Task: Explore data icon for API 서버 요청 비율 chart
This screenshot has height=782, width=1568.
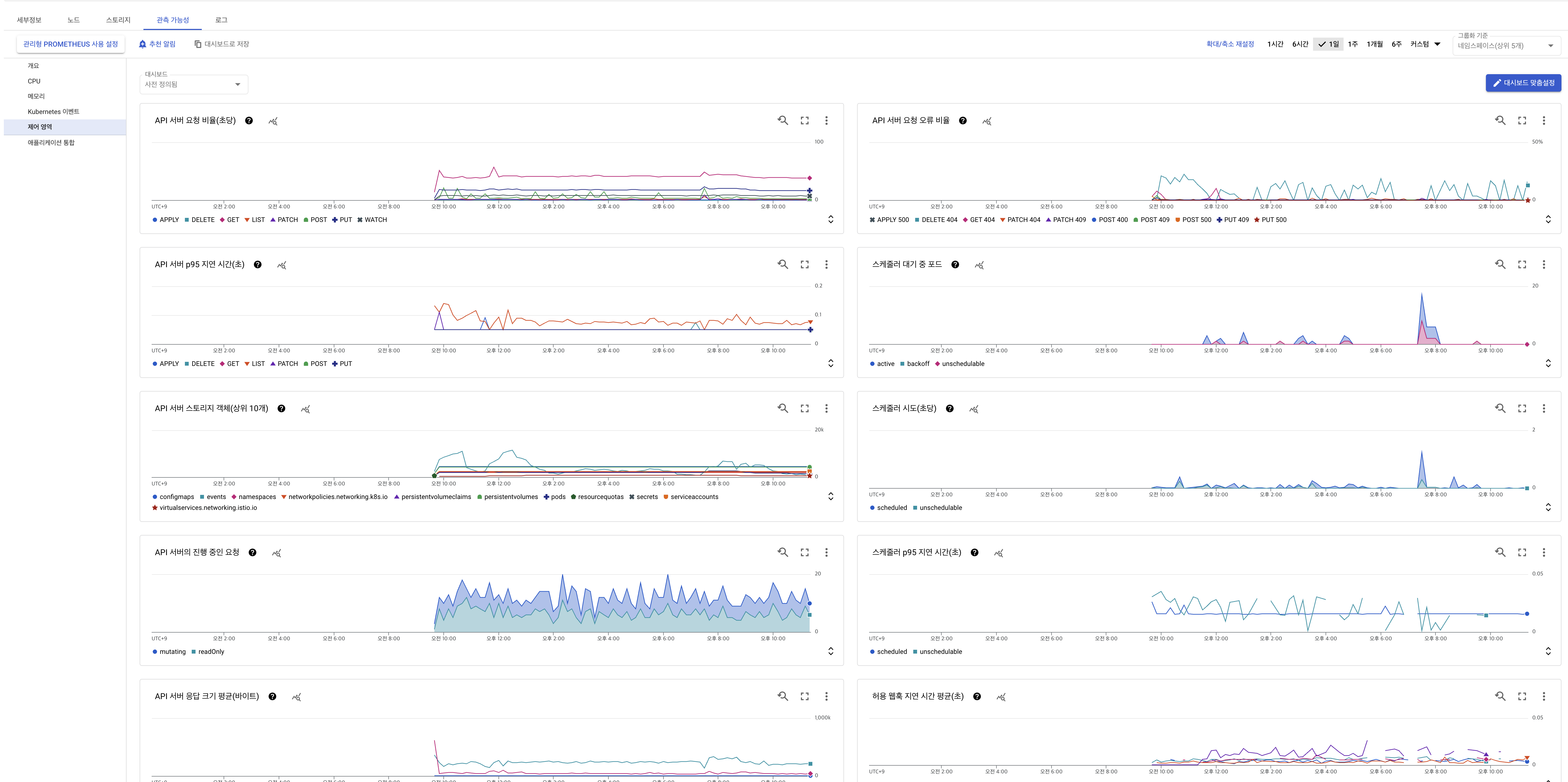Action: click(x=273, y=121)
